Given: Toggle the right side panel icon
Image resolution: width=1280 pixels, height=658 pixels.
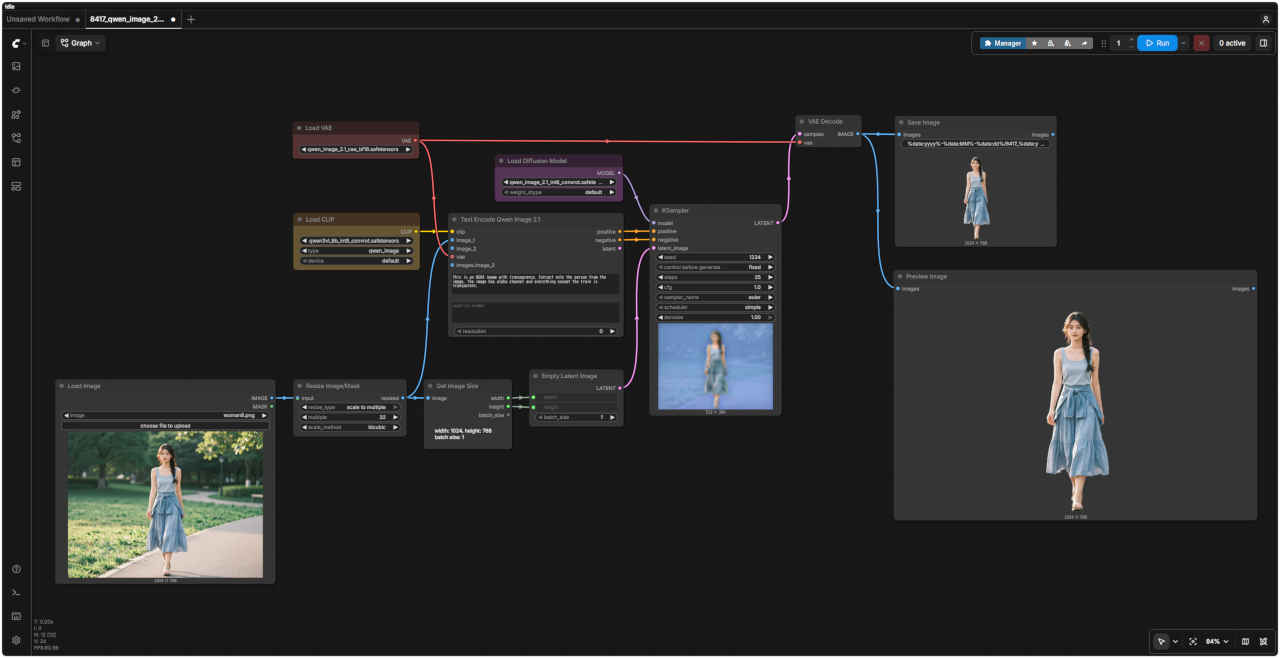Looking at the screenshot, I should 1263,43.
